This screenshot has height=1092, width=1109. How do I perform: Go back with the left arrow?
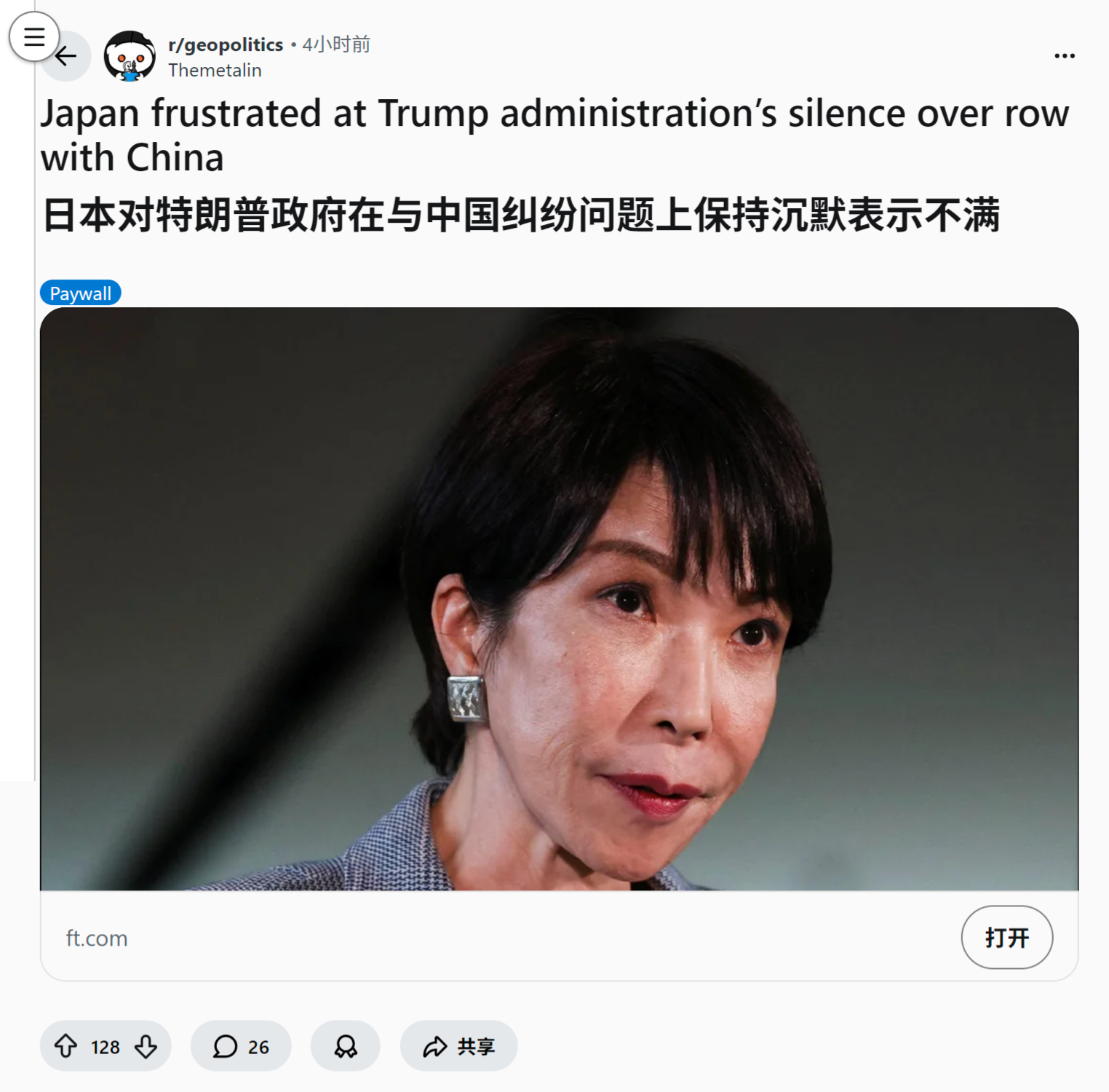tap(66, 56)
